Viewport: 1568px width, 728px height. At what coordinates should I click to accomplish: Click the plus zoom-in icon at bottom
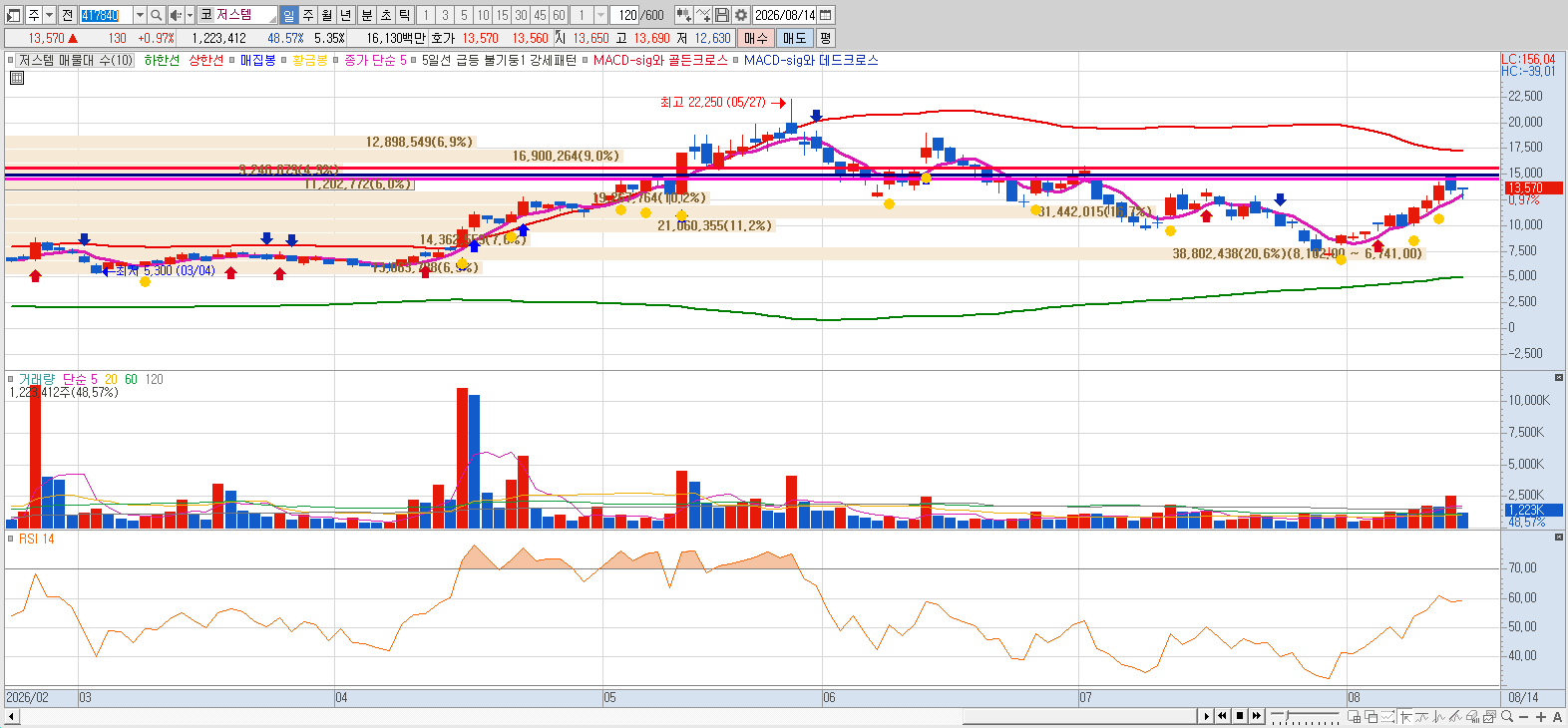click(1541, 716)
